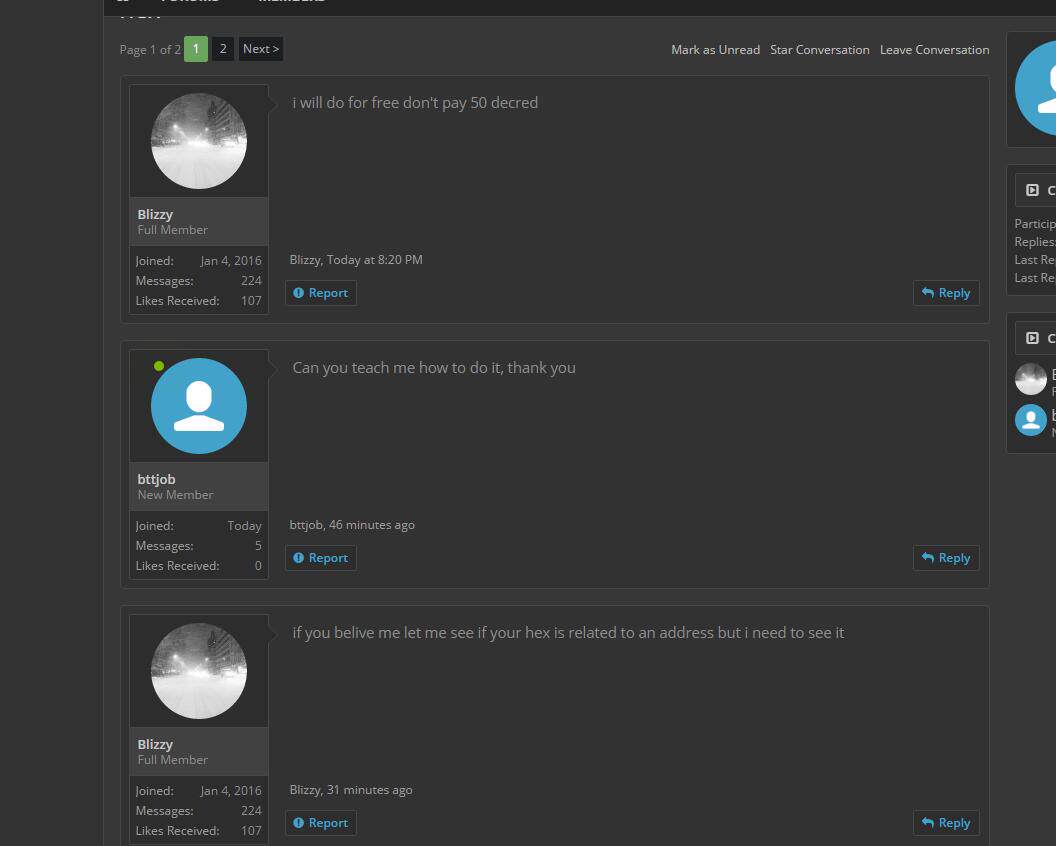Open bttjob username in the post sidebar
This screenshot has width=1056, height=846.
pos(156,479)
